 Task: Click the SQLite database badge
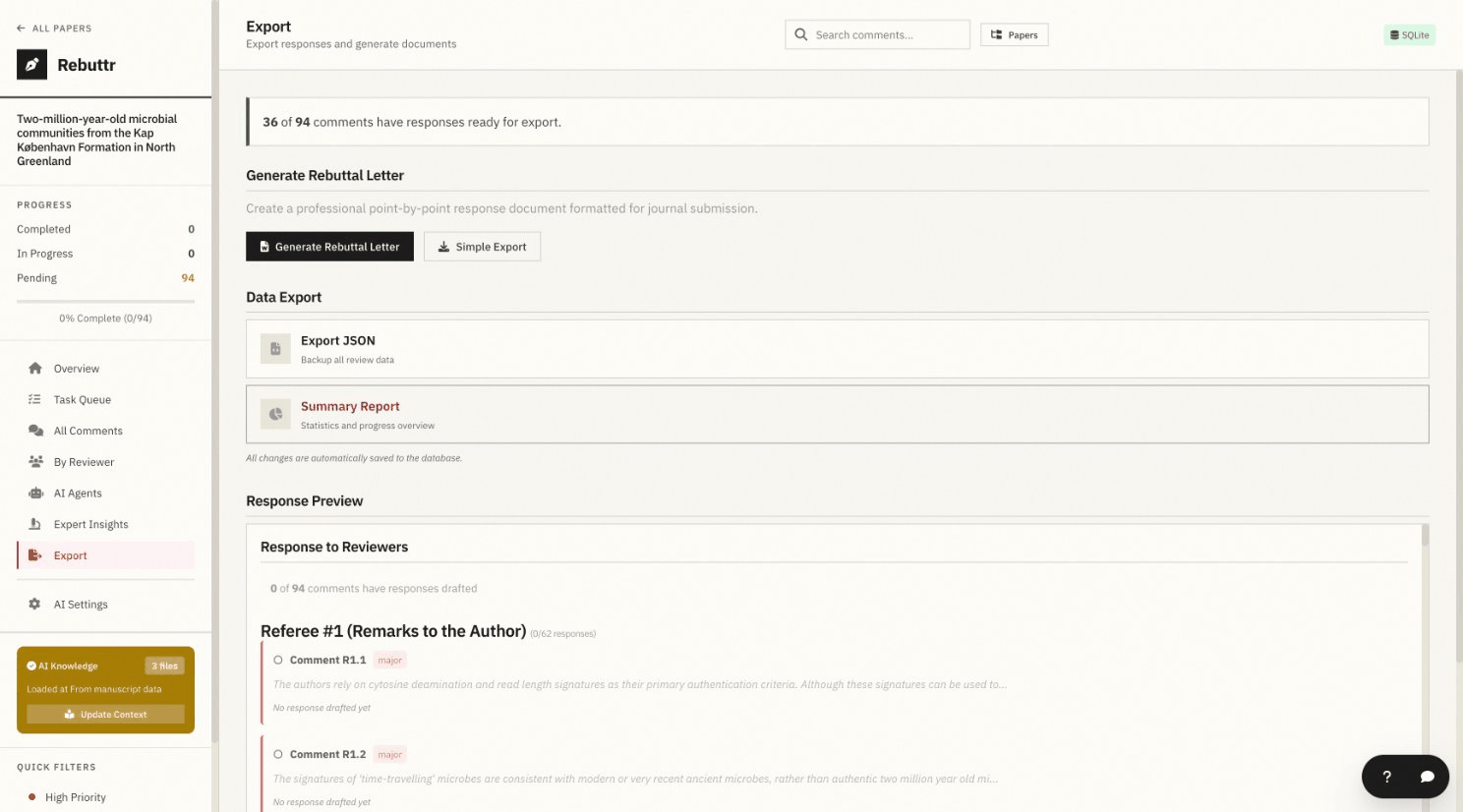coord(1409,35)
